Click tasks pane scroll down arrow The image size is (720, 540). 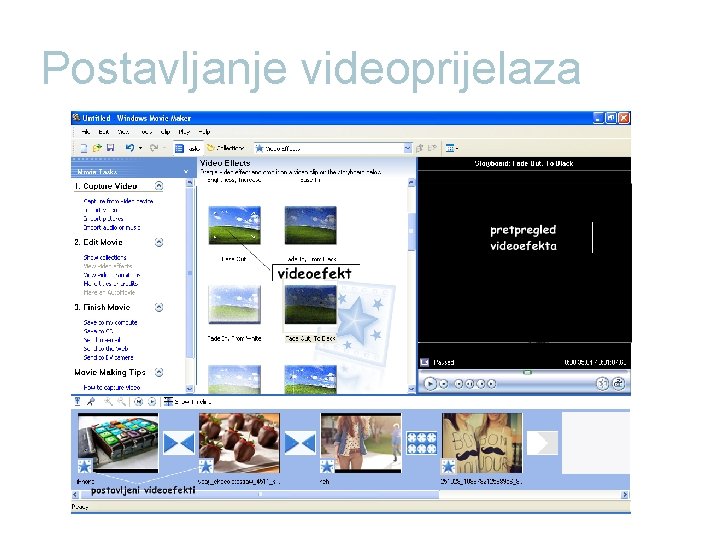[x=190, y=388]
